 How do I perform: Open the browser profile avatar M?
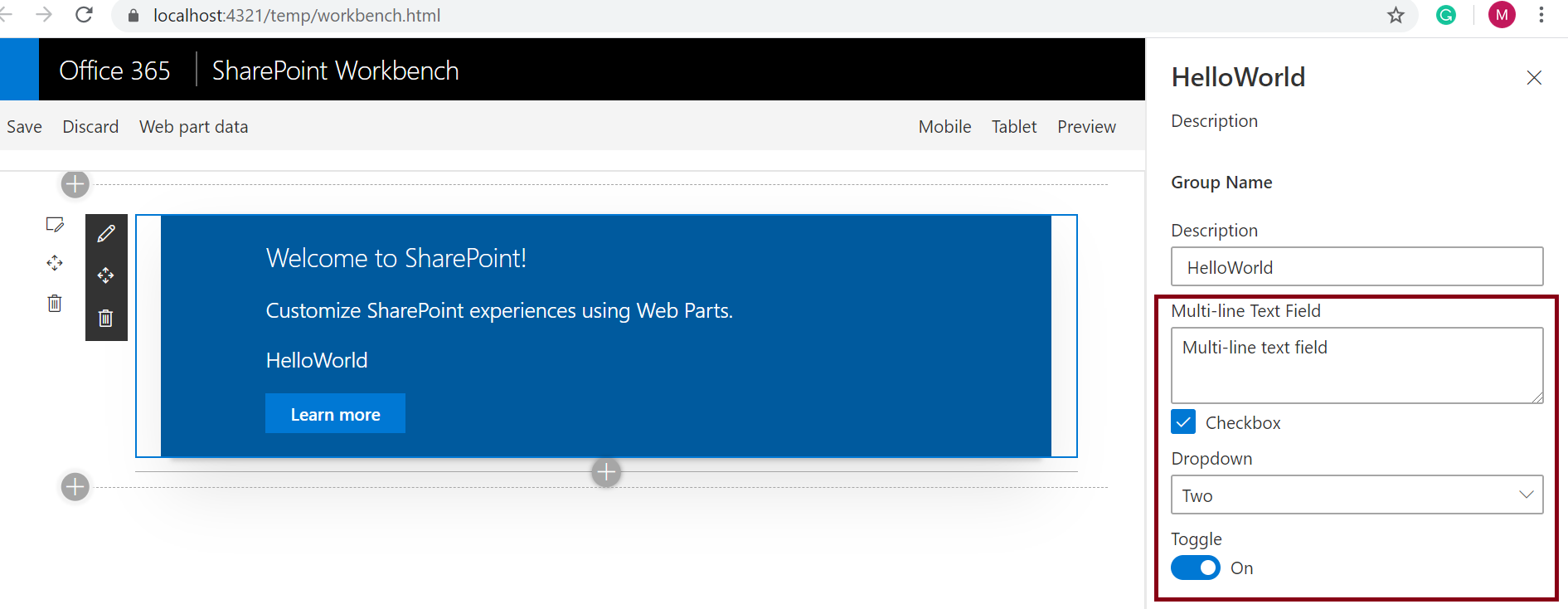click(x=1502, y=15)
